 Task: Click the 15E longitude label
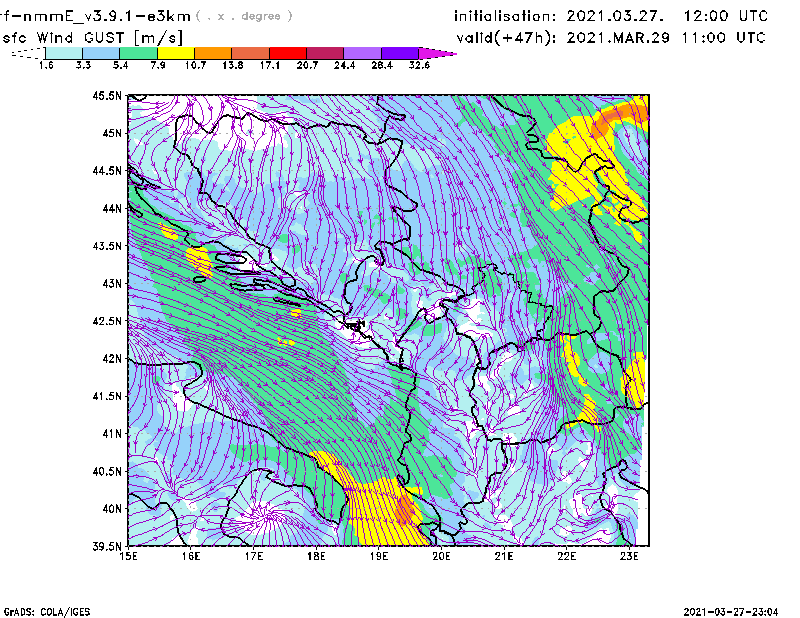[x=128, y=556]
